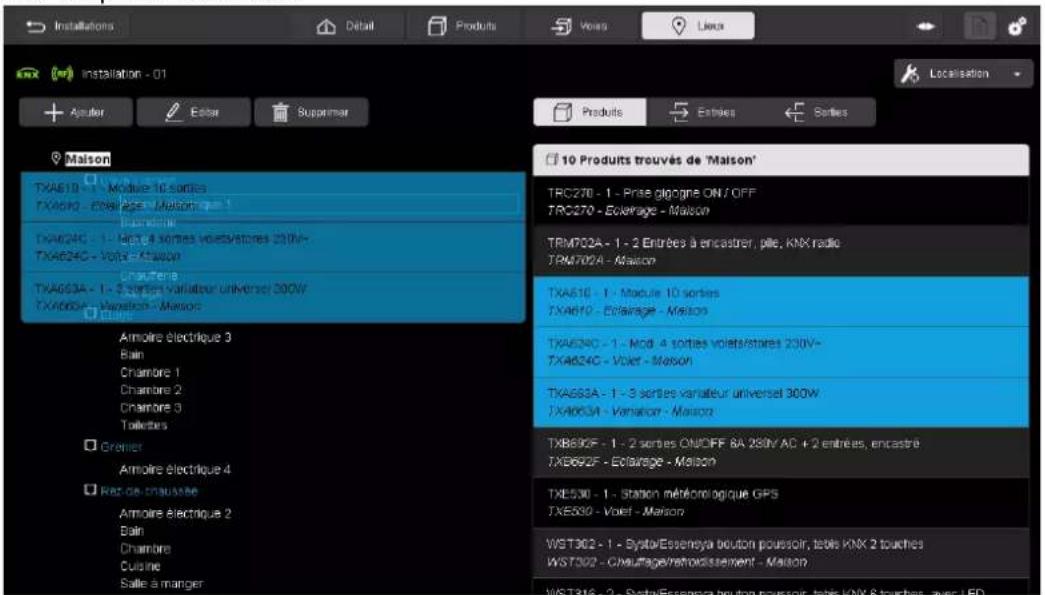Screen dimensions: 1045x595
Task: Select TXA624C volets/stores in product list
Action: pos(781,352)
